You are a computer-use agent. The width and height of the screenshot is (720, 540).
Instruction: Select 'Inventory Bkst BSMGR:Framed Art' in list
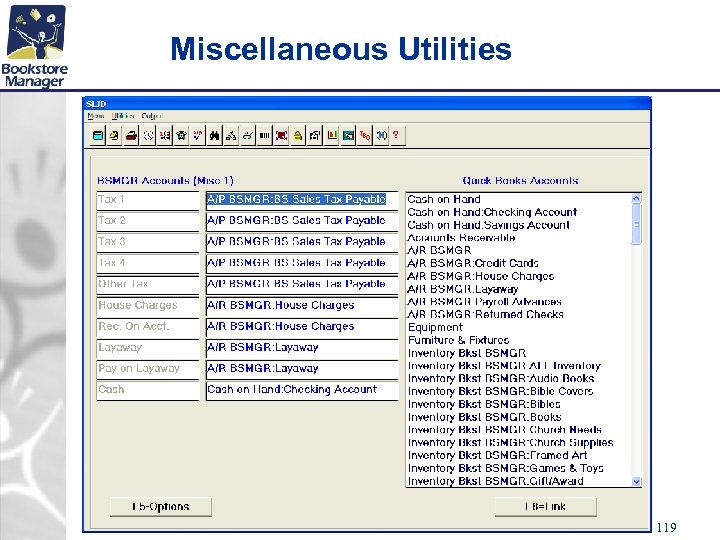point(497,456)
